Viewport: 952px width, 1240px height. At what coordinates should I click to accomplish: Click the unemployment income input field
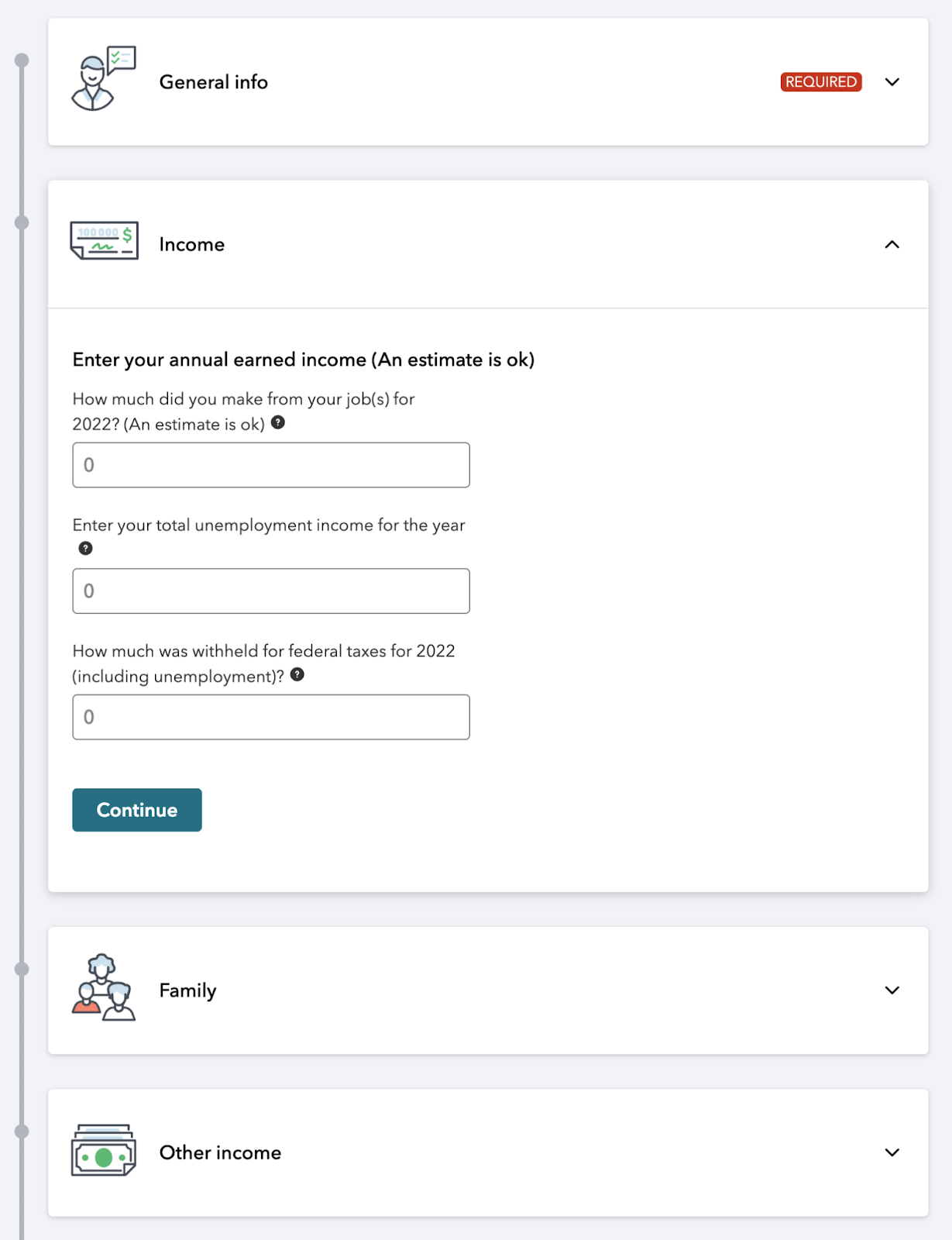coord(270,591)
